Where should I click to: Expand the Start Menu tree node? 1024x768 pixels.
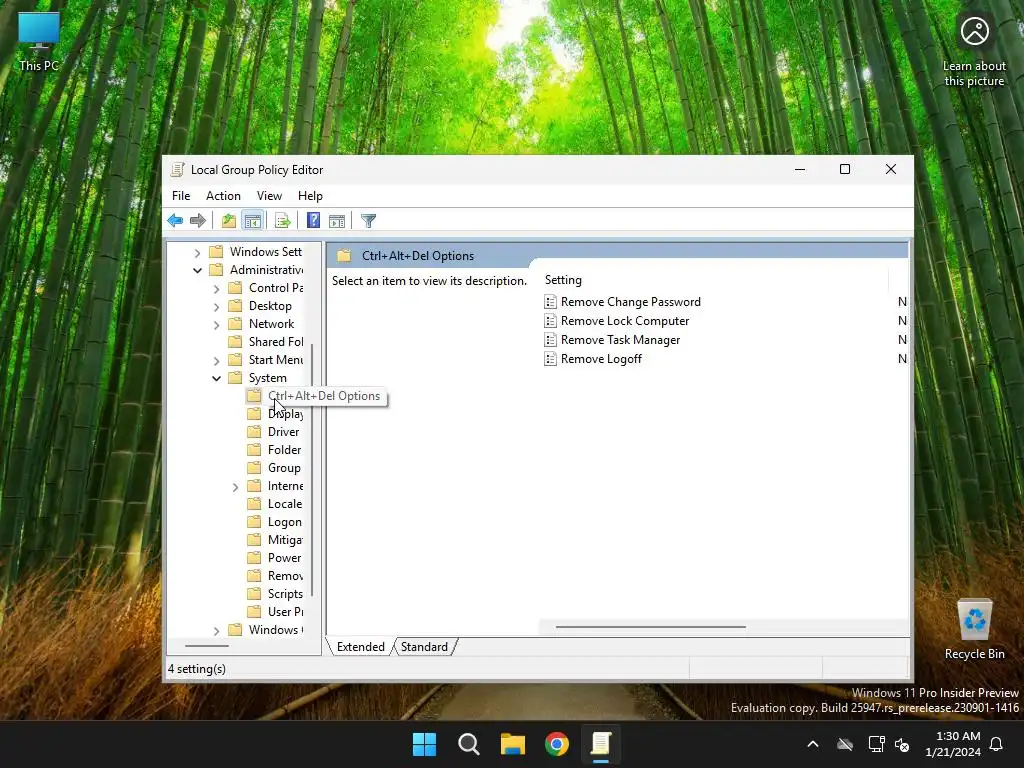[x=216, y=360]
